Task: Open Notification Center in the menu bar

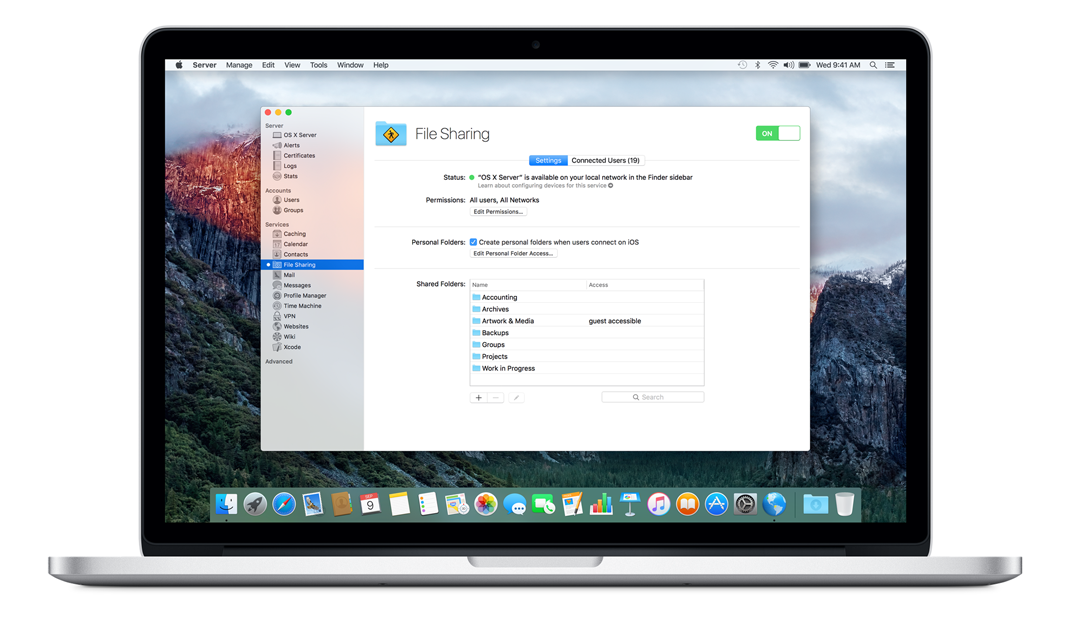Action: point(889,65)
